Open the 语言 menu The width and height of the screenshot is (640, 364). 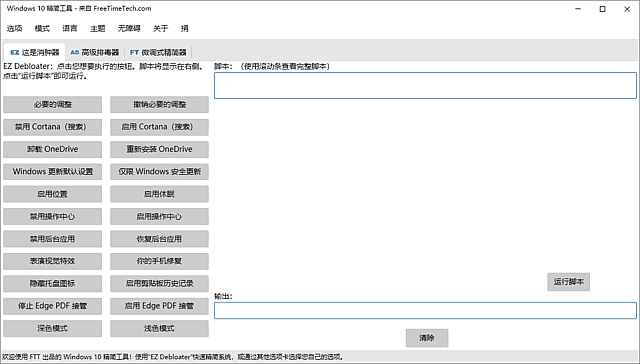70,29
